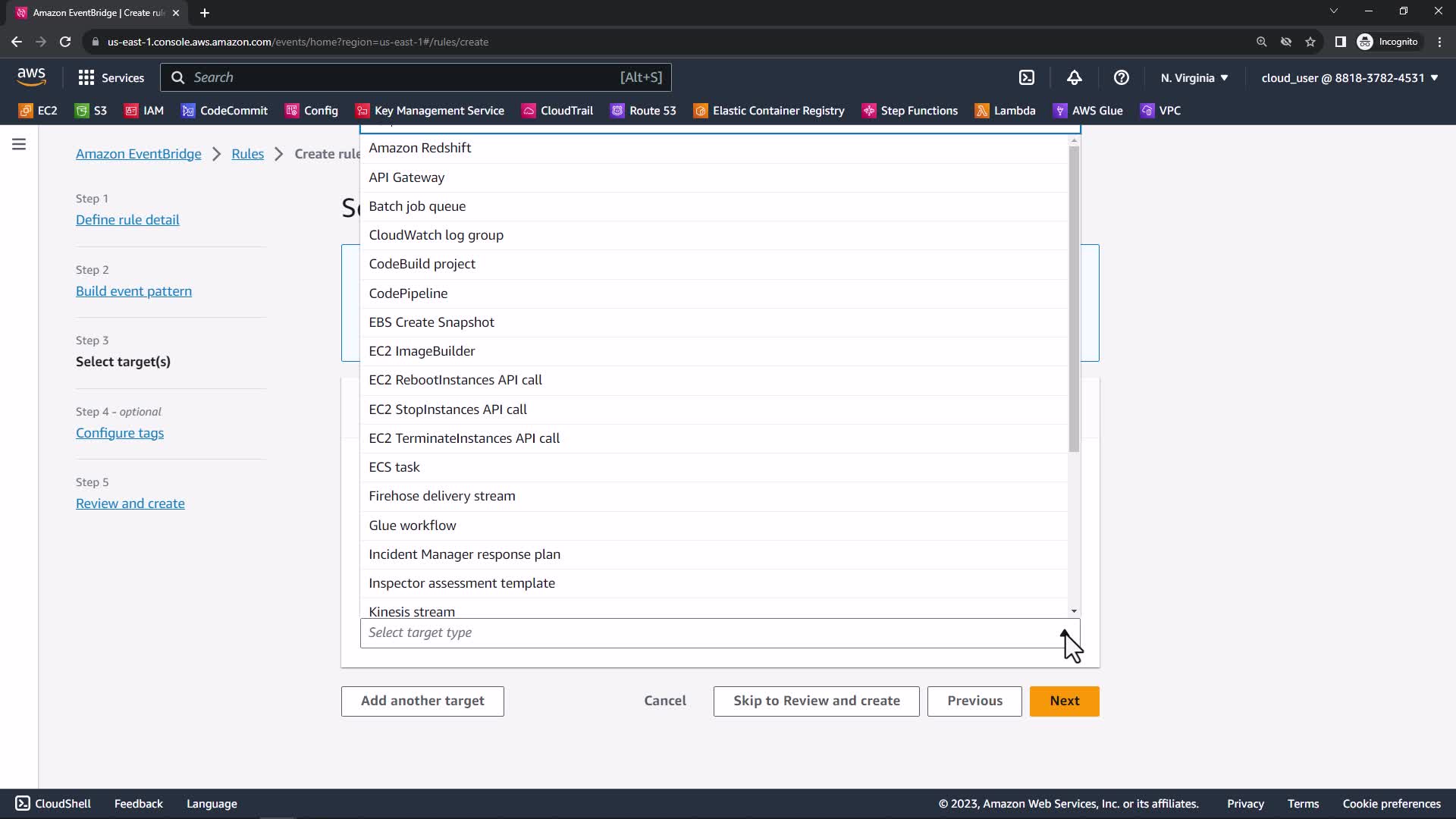Screen dimensions: 1456x819
Task: Go to Build event pattern step
Action: tap(133, 291)
